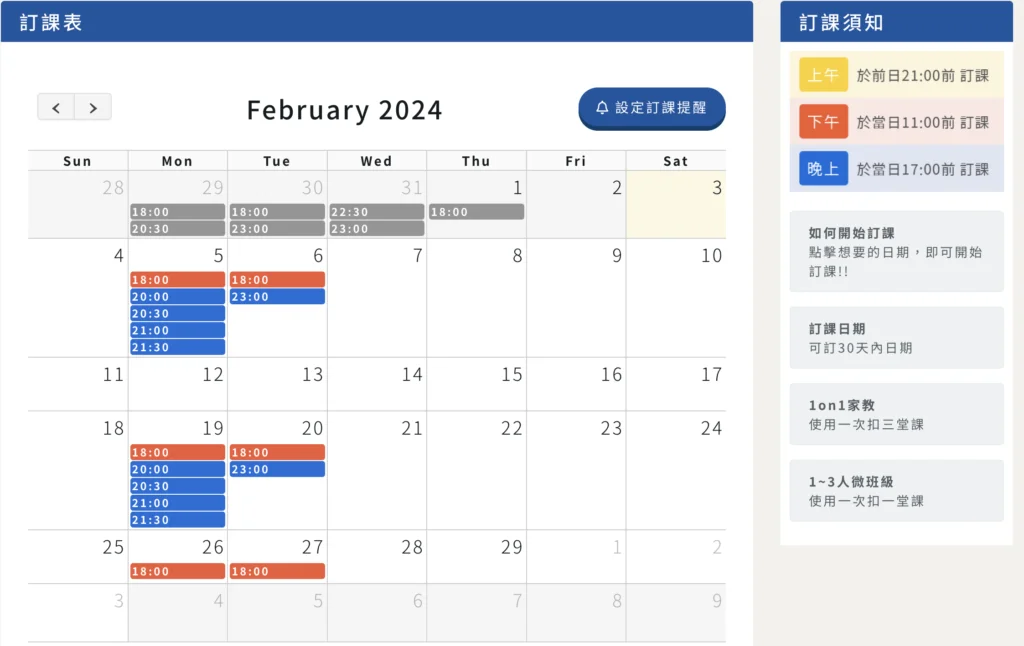Click the orange 下午 afternoon label
Screen dimensions: 1024x646
pyautogui.click(x=823, y=122)
